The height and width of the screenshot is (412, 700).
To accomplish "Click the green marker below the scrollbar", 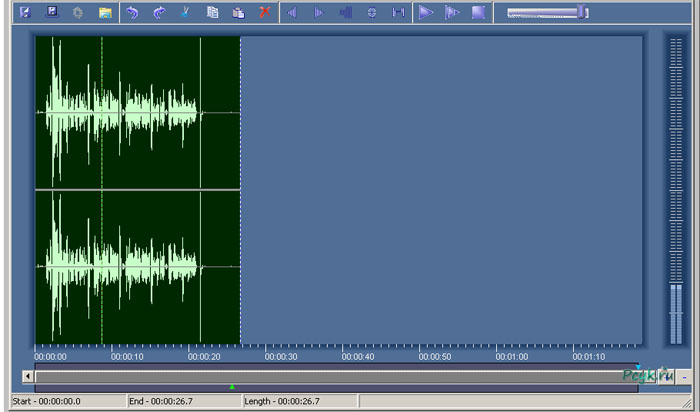I will (x=232, y=387).
